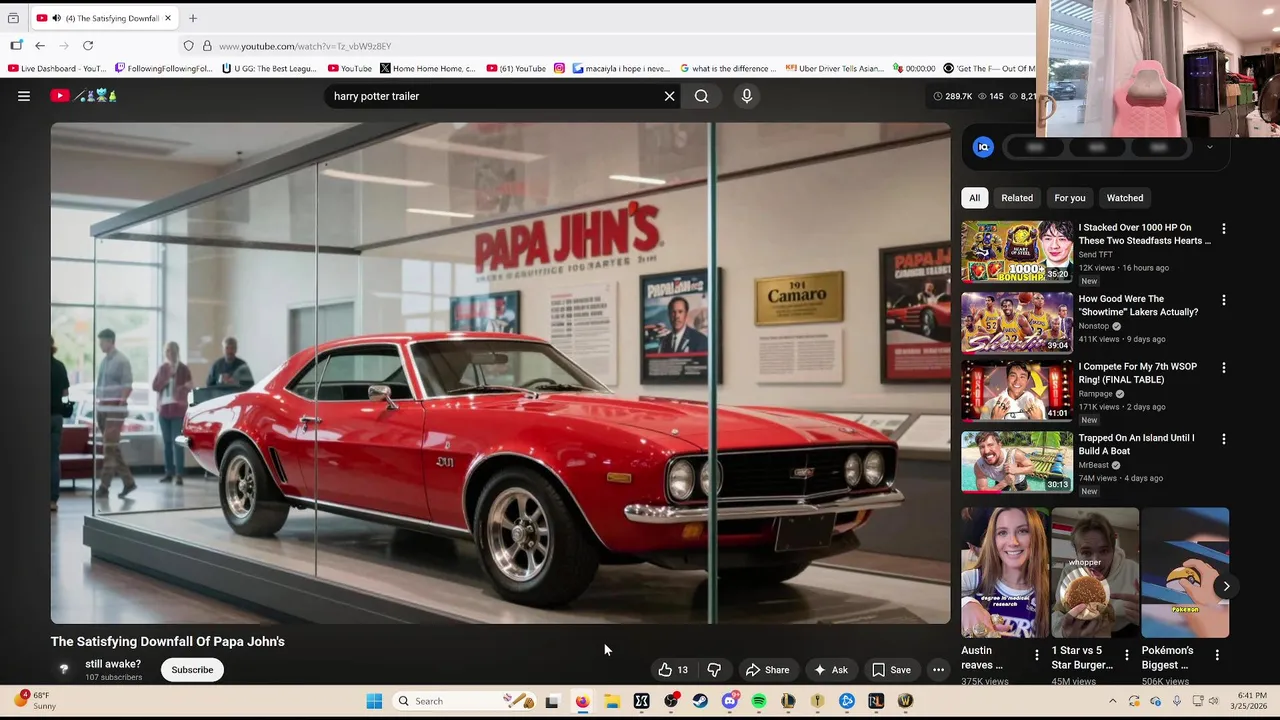
Task: Open Steam from the taskbar
Action: (x=700, y=701)
